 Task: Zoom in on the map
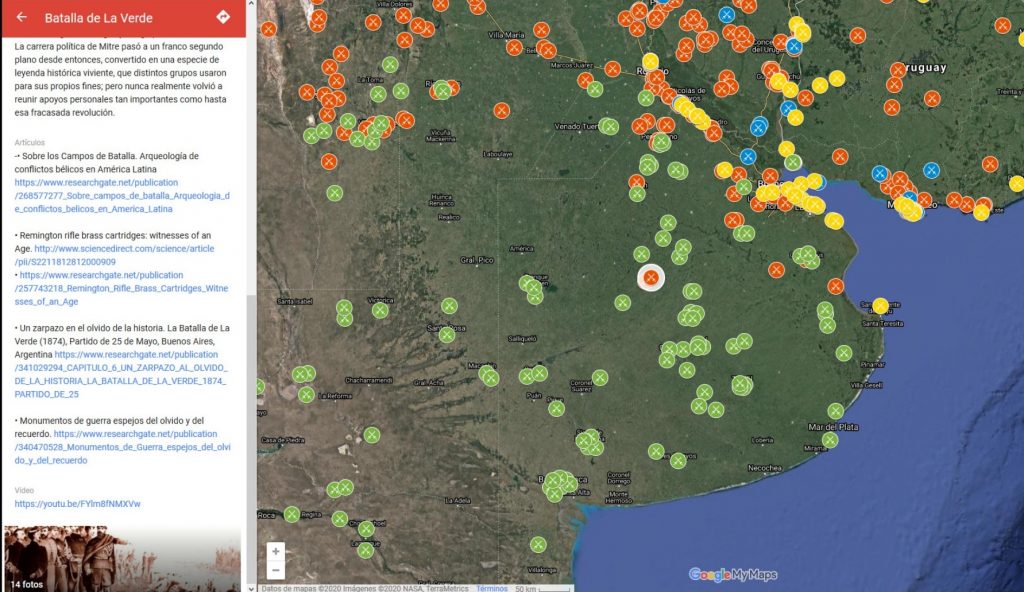pyautogui.click(x=276, y=551)
